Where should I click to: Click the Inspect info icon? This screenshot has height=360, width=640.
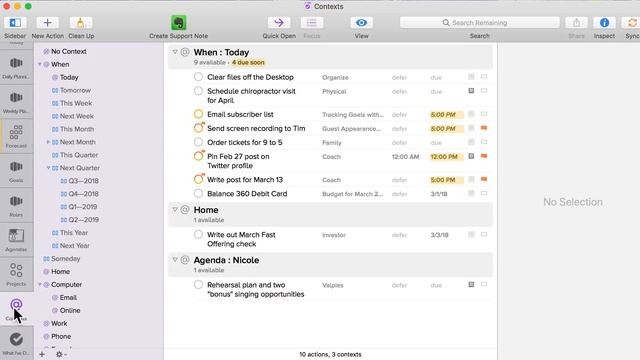pyautogui.click(x=604, y=23)
